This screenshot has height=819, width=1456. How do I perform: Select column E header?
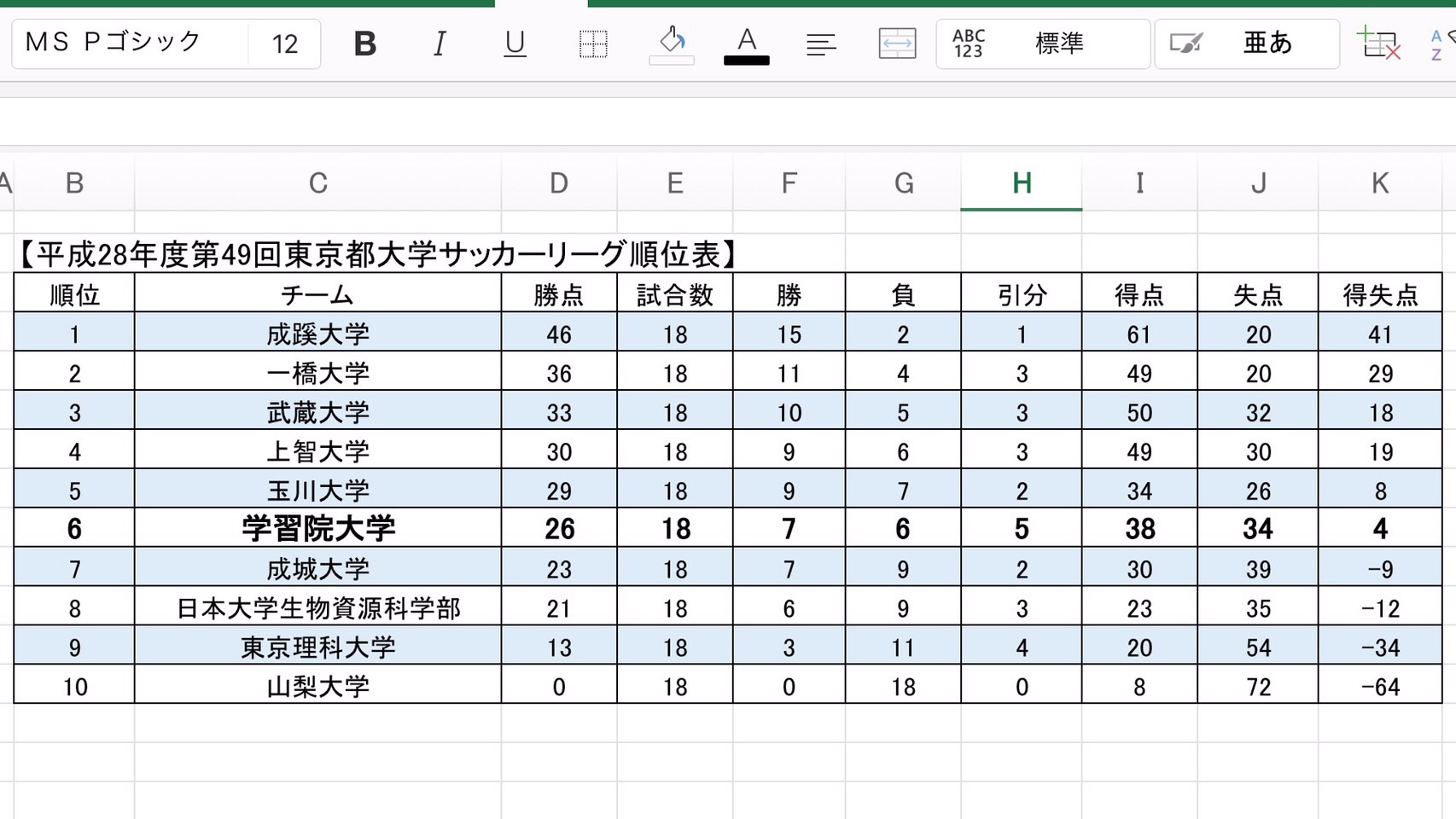coord(674,183)
